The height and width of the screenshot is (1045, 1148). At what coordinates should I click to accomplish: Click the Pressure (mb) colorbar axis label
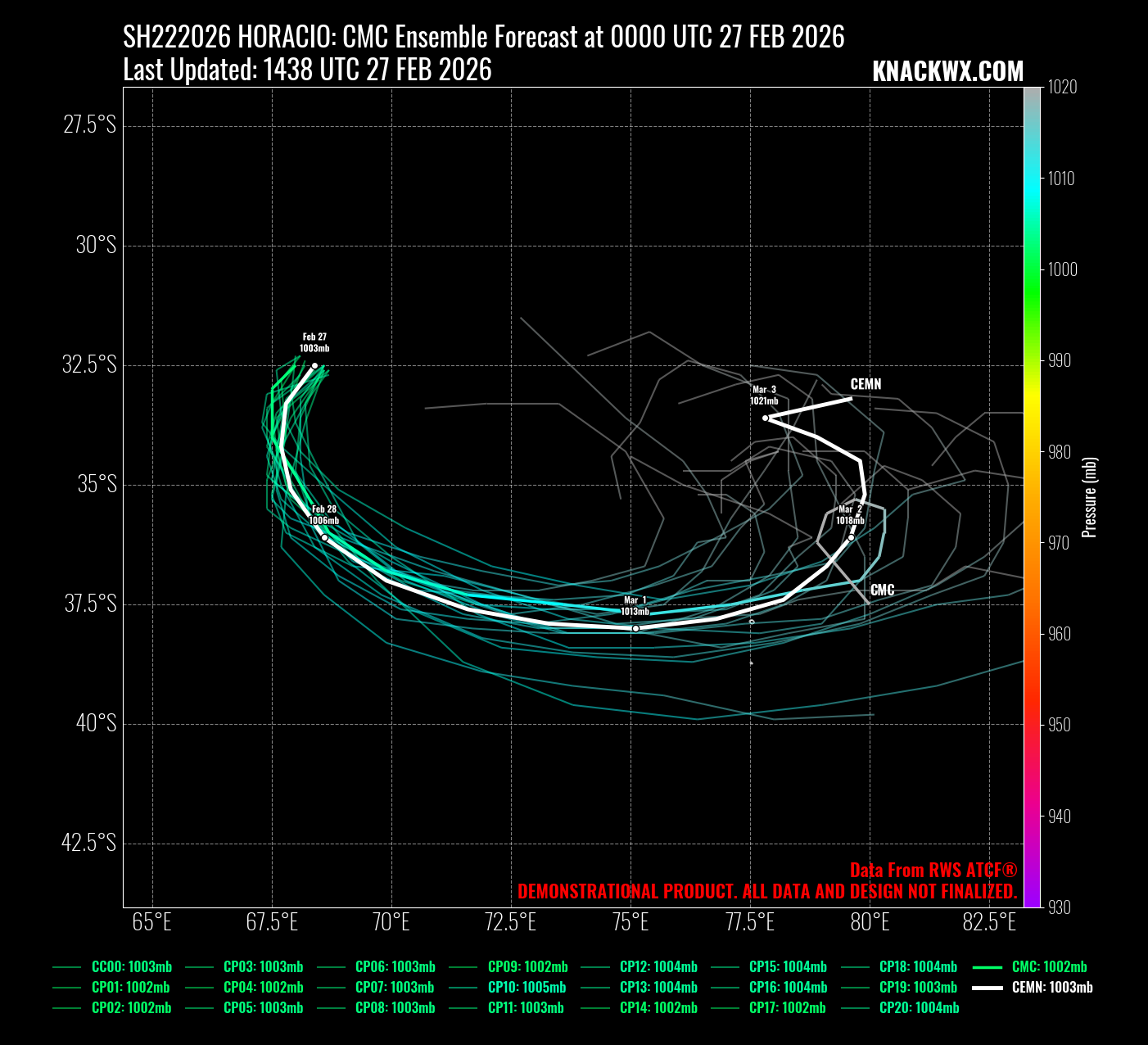point(1089,497)
